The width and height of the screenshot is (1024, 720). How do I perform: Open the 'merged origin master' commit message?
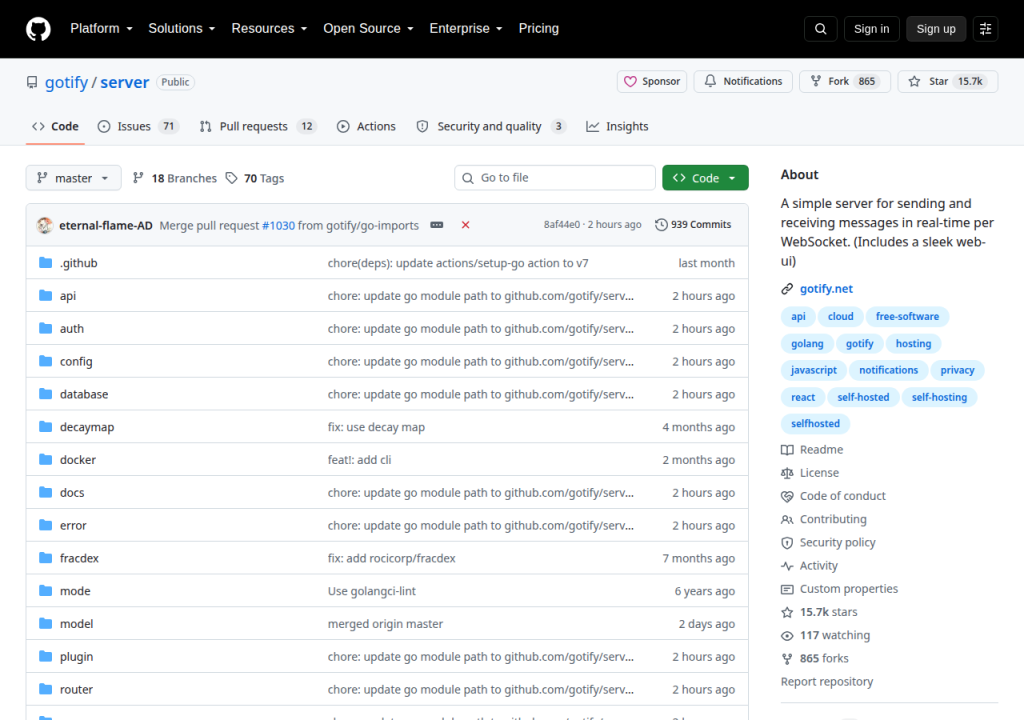(x=385, y=624)
